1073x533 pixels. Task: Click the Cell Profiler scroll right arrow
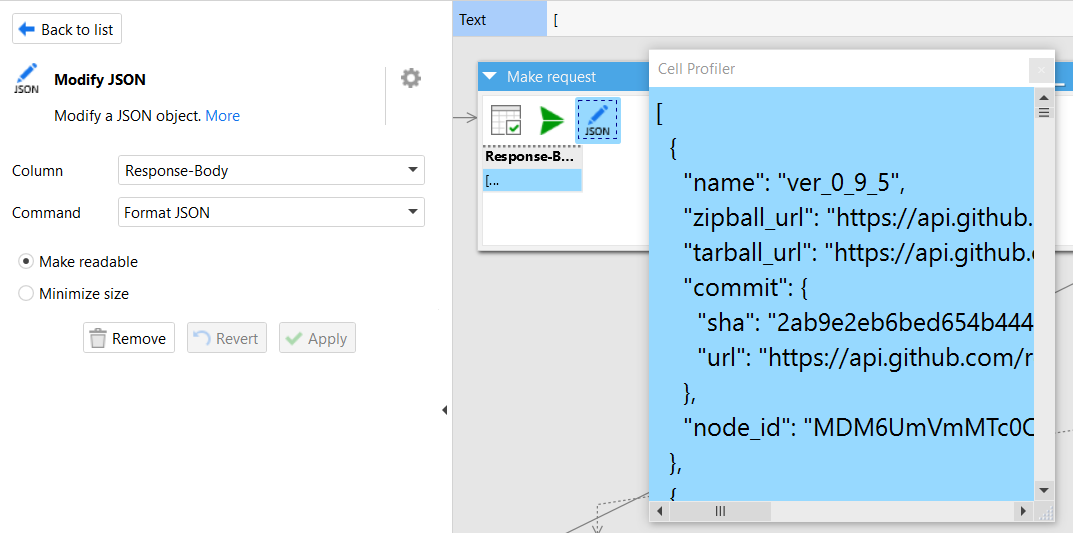tap(1022, 511)
